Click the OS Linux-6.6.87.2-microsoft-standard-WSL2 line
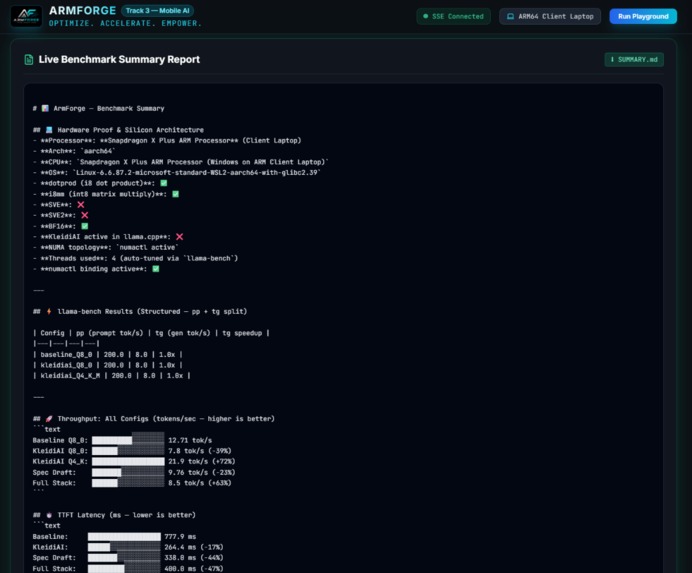The image size is (692, 573). pyautogui.click(x=177, y=173)
